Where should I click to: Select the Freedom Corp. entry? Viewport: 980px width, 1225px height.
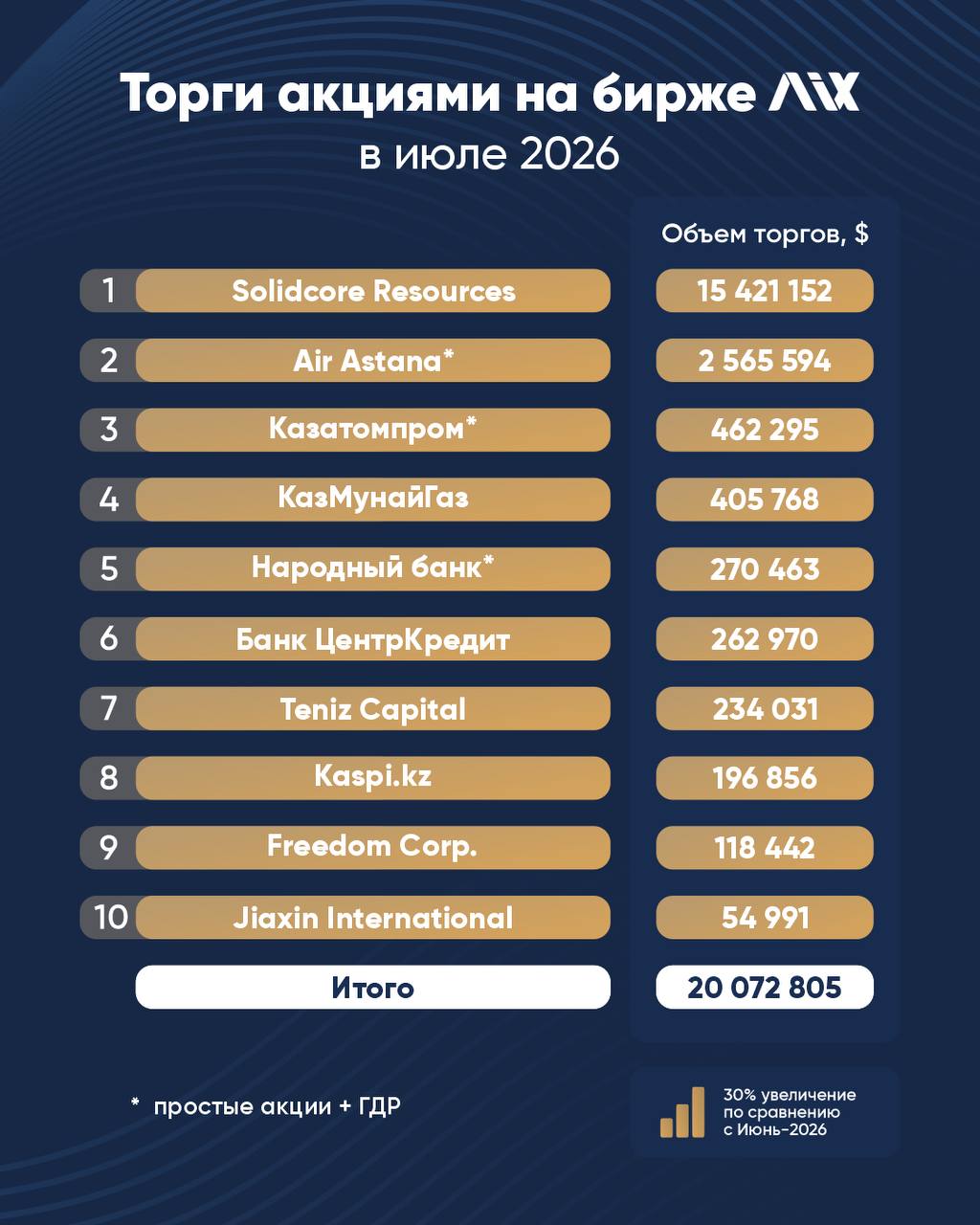373,848
